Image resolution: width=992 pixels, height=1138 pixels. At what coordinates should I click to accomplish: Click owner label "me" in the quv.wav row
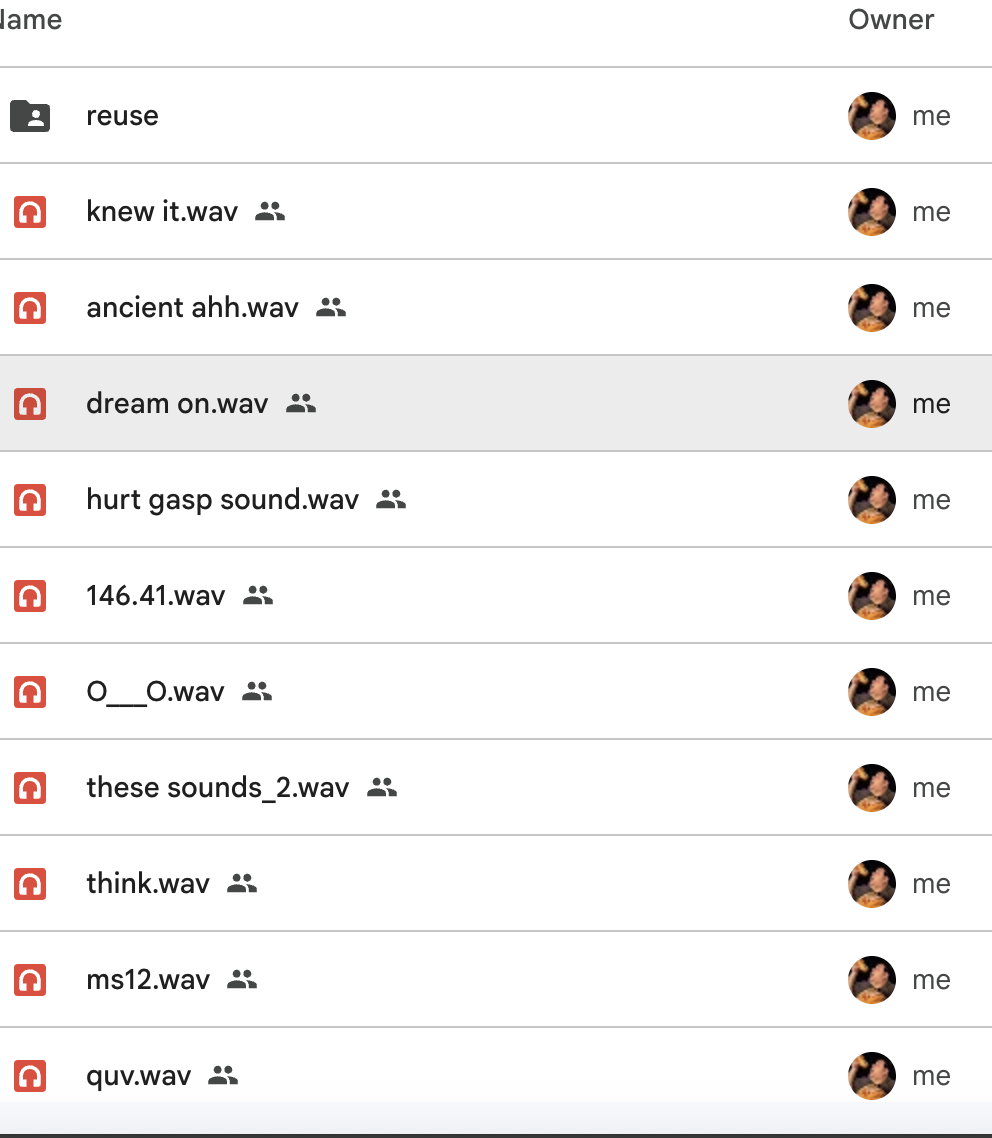[x=931, y=1076]
